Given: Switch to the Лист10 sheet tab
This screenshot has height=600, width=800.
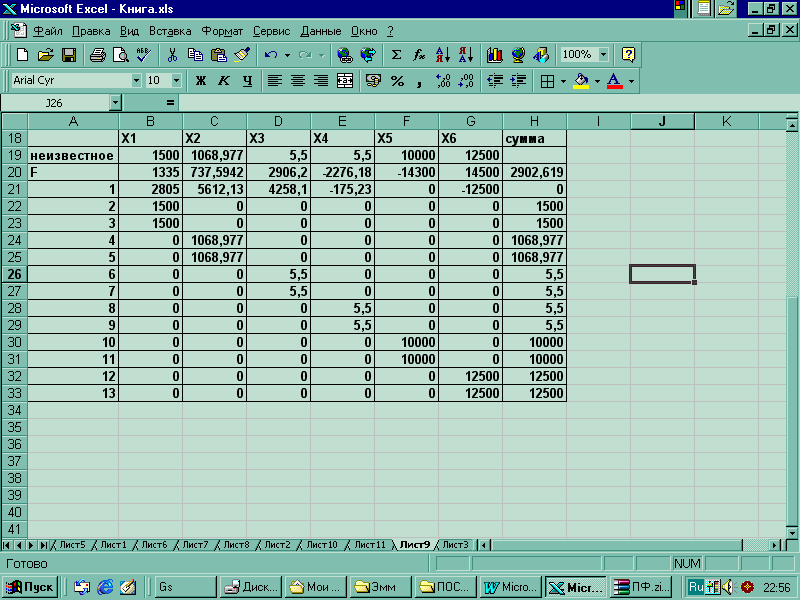Looking at the screenshot, I should coord(321,545).
